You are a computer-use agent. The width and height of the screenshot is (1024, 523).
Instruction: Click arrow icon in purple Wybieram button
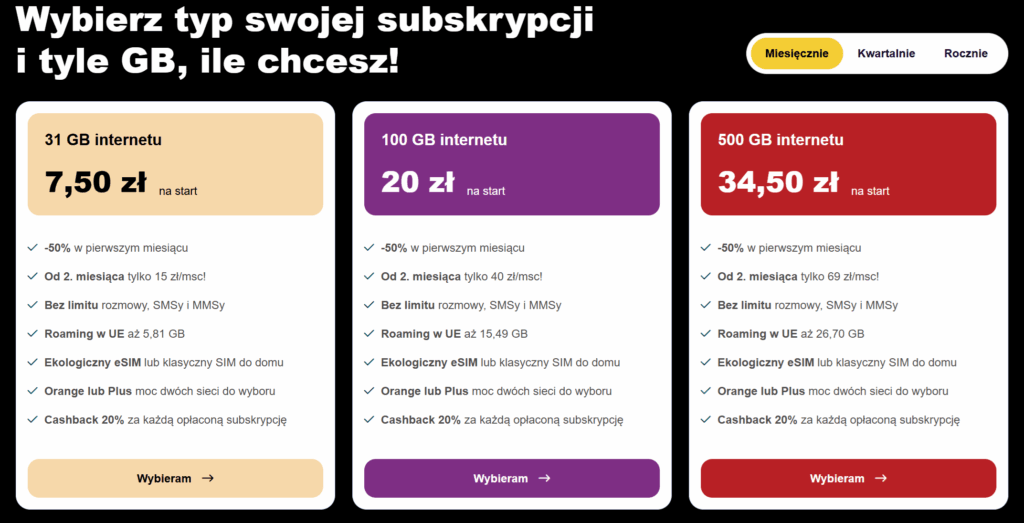point(545,478)
